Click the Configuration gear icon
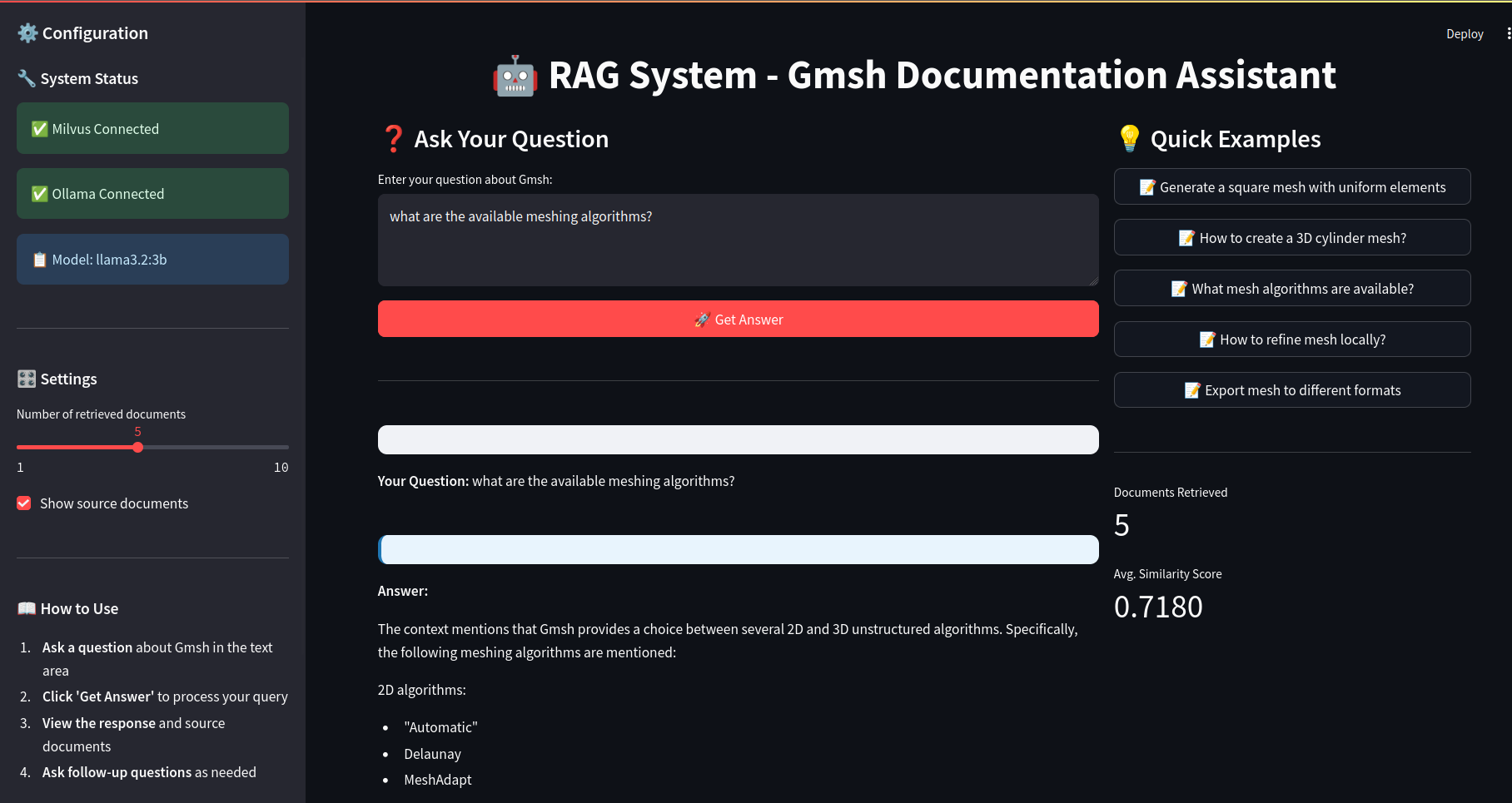The height and width of the screenshot is (803, 1512). tap(27, 33)
